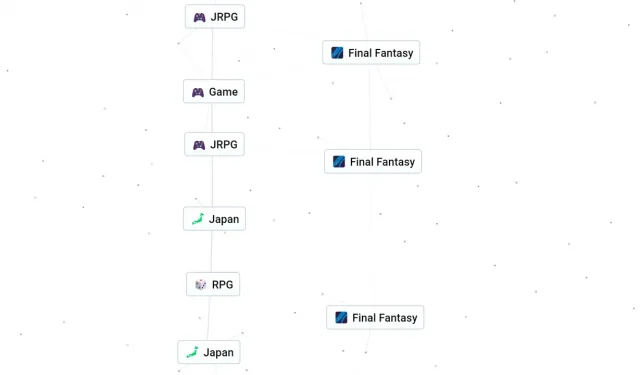The image size is (640, 375).
Task: Select the middle Final Fantasy text label
Action: pos(382,162)
